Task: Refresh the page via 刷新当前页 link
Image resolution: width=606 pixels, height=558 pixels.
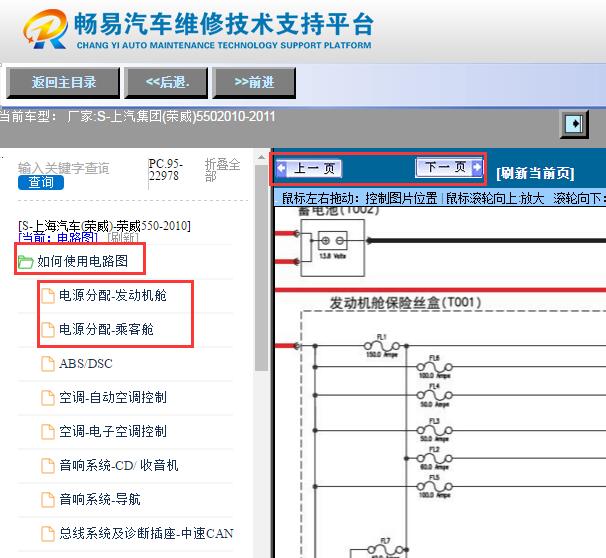Action: click(535, 173)
